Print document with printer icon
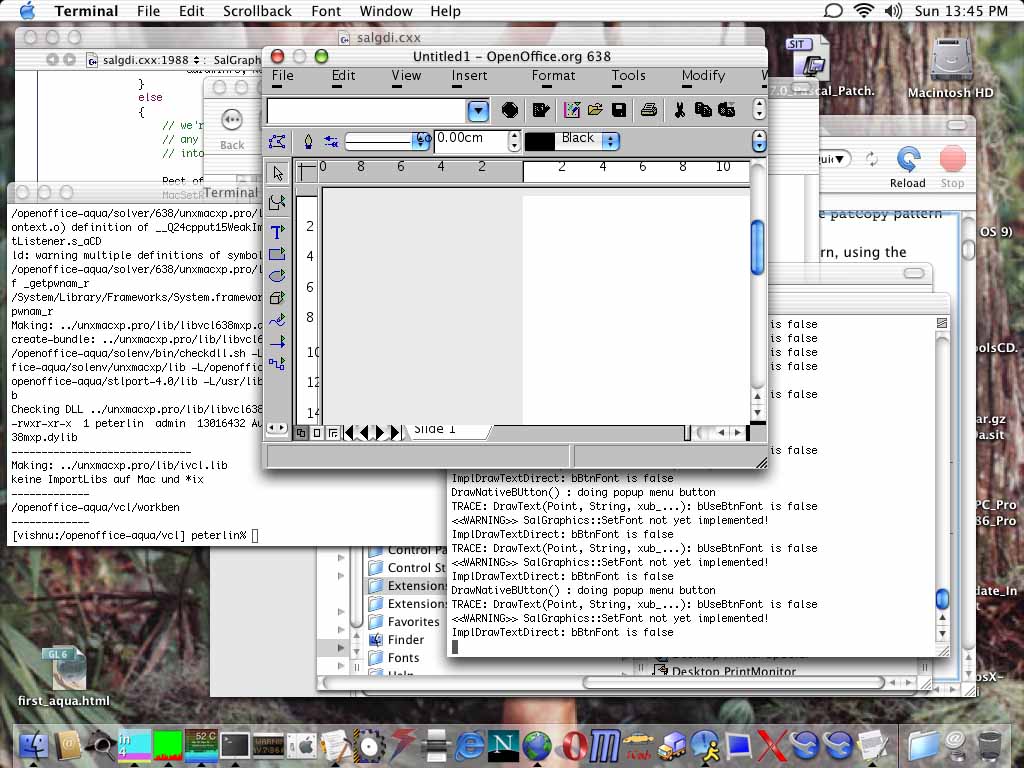This screenshot has height=768, width=1024. [648, 110]
